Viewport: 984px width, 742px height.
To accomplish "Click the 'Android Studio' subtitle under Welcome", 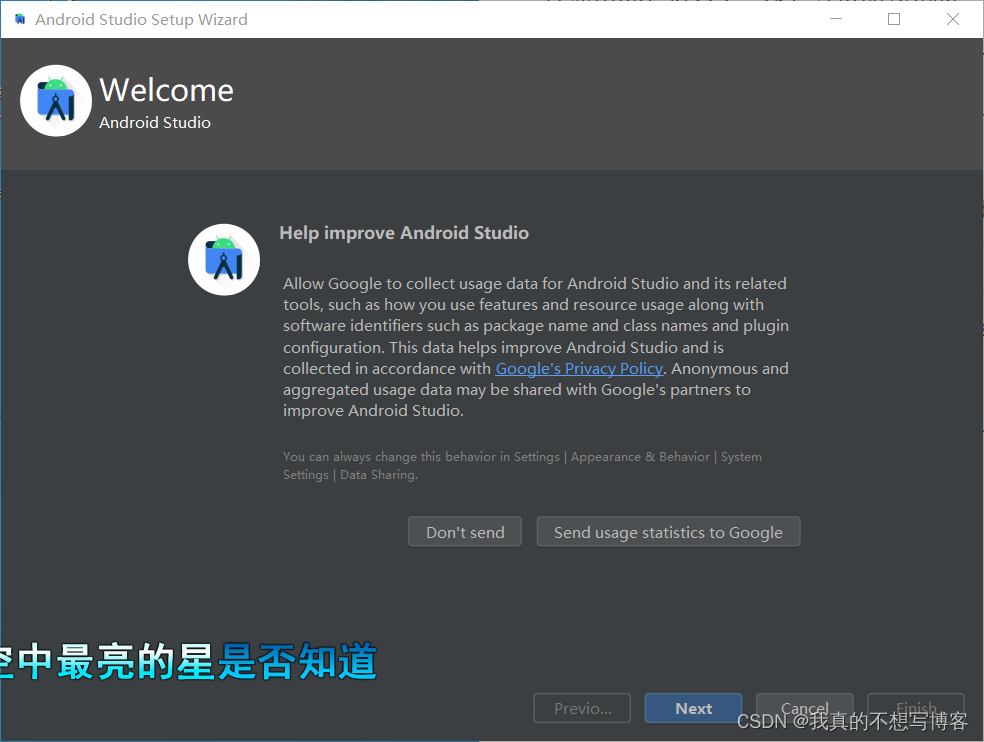I will (155, 122).
